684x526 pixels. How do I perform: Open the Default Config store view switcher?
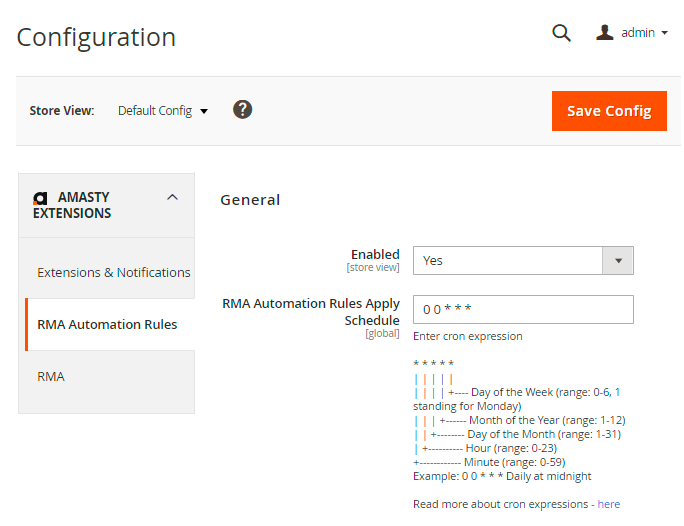tap(162, 111)
